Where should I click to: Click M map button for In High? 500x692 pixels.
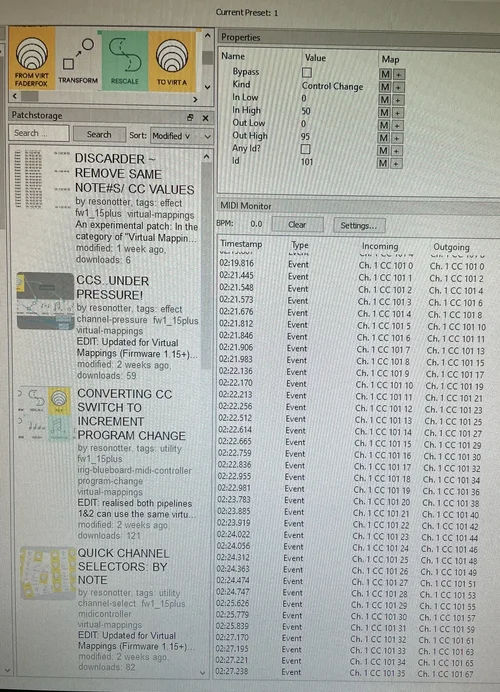tap(384, 113)
